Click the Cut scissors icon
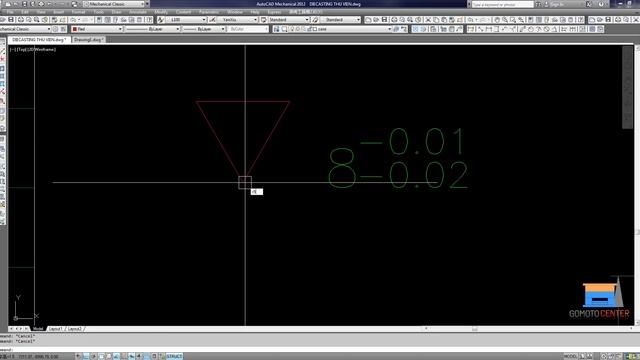The width and height of the screenshot is (640, 360). tap(428, 20)
